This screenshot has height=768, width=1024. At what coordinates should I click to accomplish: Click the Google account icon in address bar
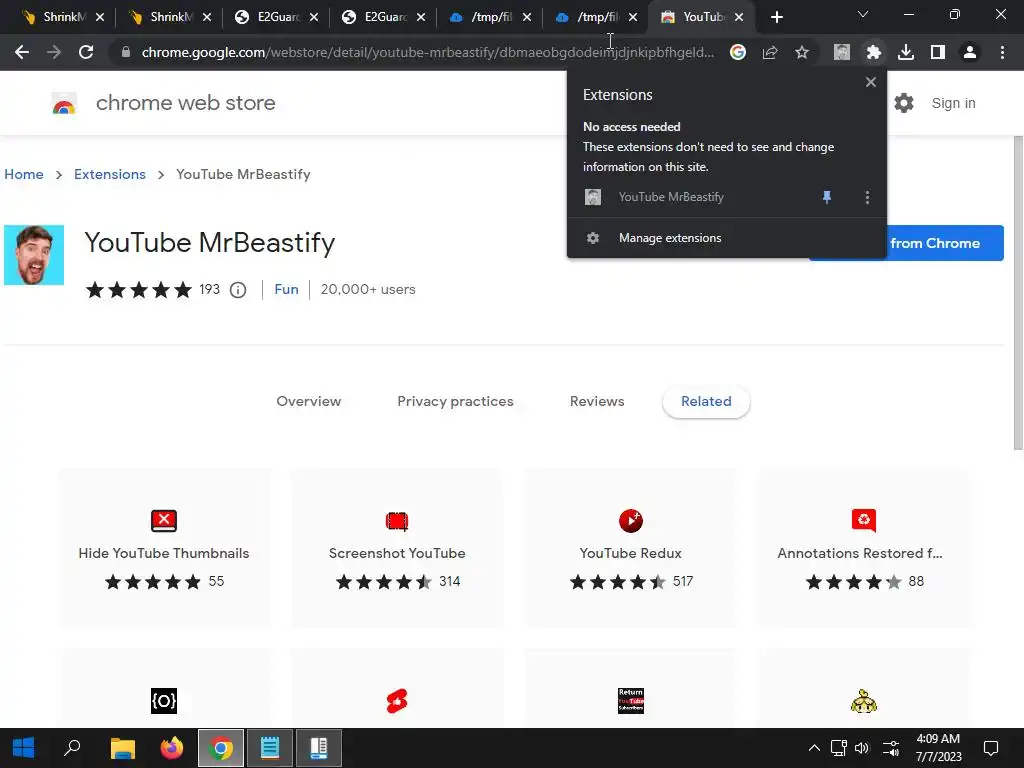(738, 52)
